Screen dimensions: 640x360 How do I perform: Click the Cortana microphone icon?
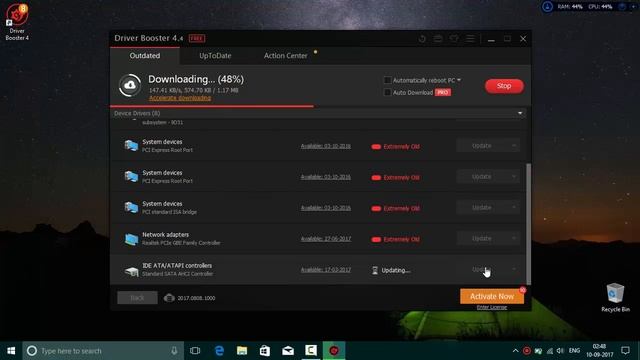[174, 351]
